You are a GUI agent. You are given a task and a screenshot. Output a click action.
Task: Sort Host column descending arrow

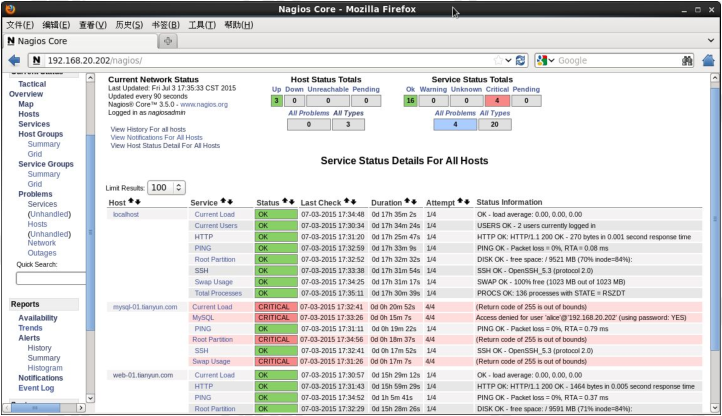tap(138, 202)
